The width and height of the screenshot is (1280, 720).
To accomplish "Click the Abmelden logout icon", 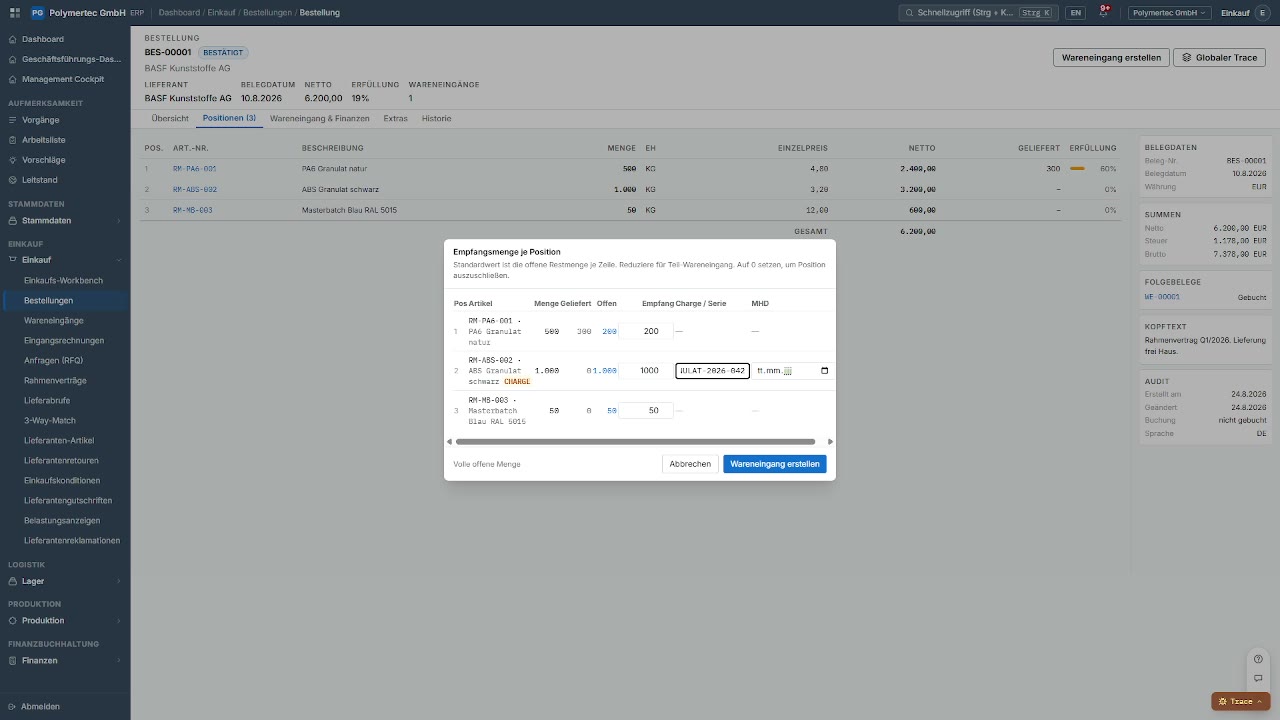I will click(12, 706).
